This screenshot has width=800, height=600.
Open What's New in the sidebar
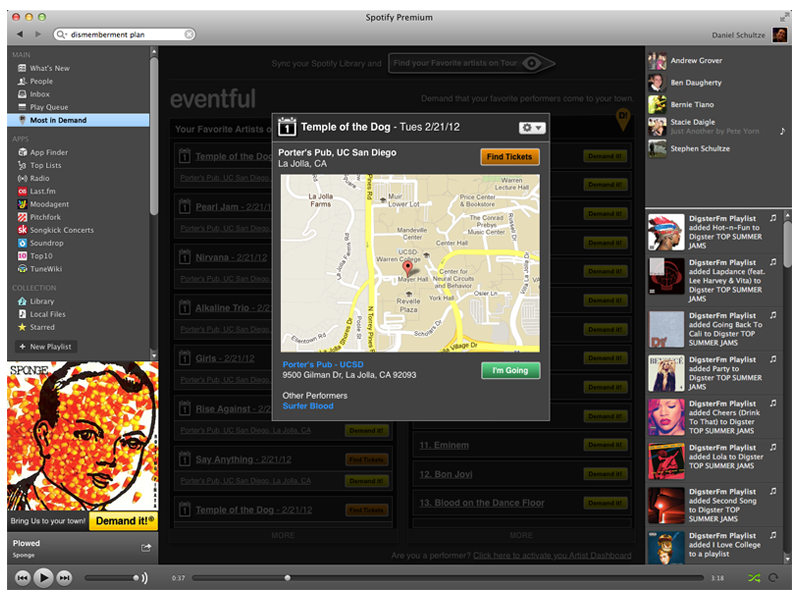(49, 68)
